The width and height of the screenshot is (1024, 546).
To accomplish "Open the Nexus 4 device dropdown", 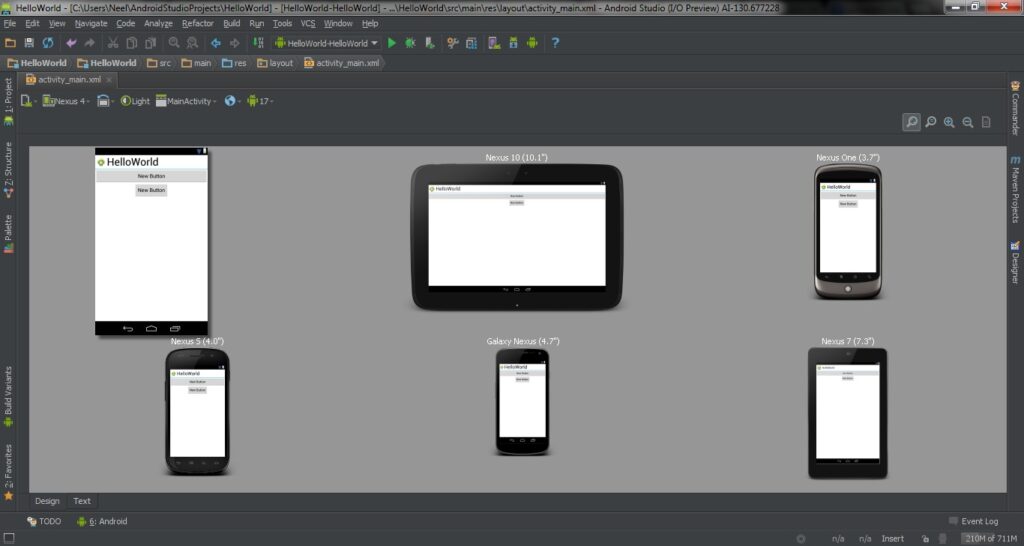I will [66, 101].
